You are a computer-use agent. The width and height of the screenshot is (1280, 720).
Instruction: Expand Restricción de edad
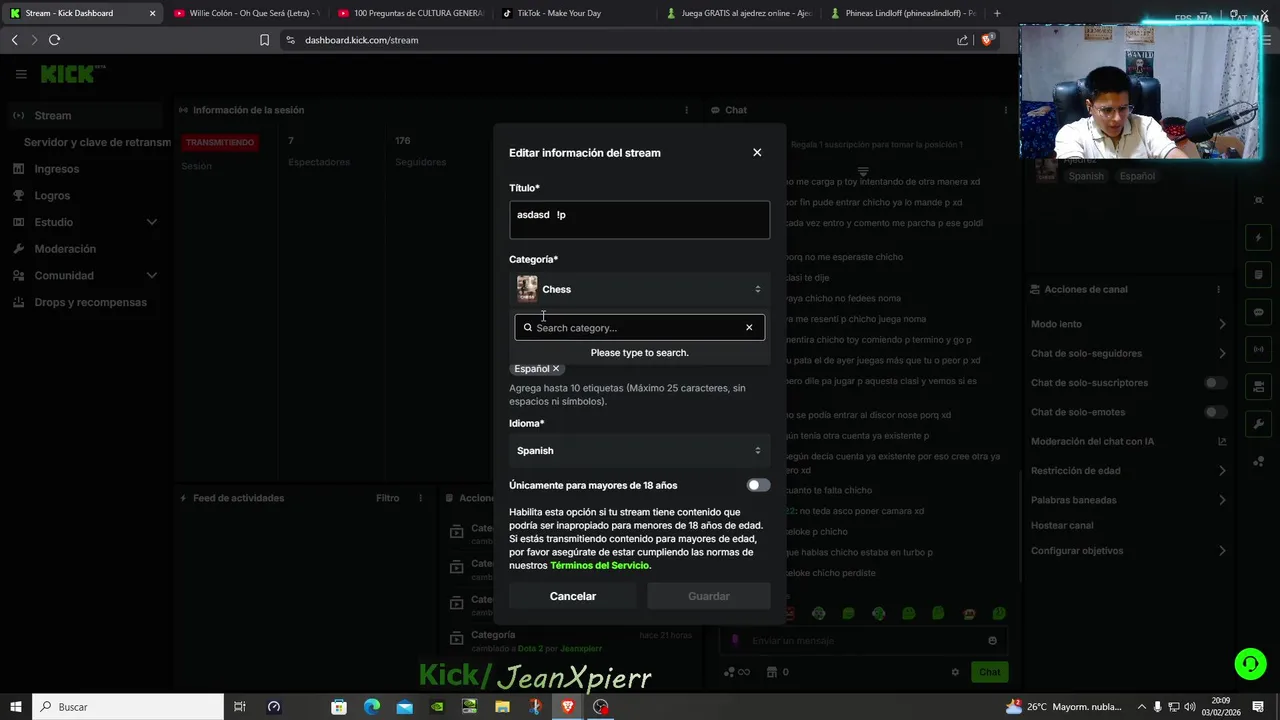(1222, 471)
